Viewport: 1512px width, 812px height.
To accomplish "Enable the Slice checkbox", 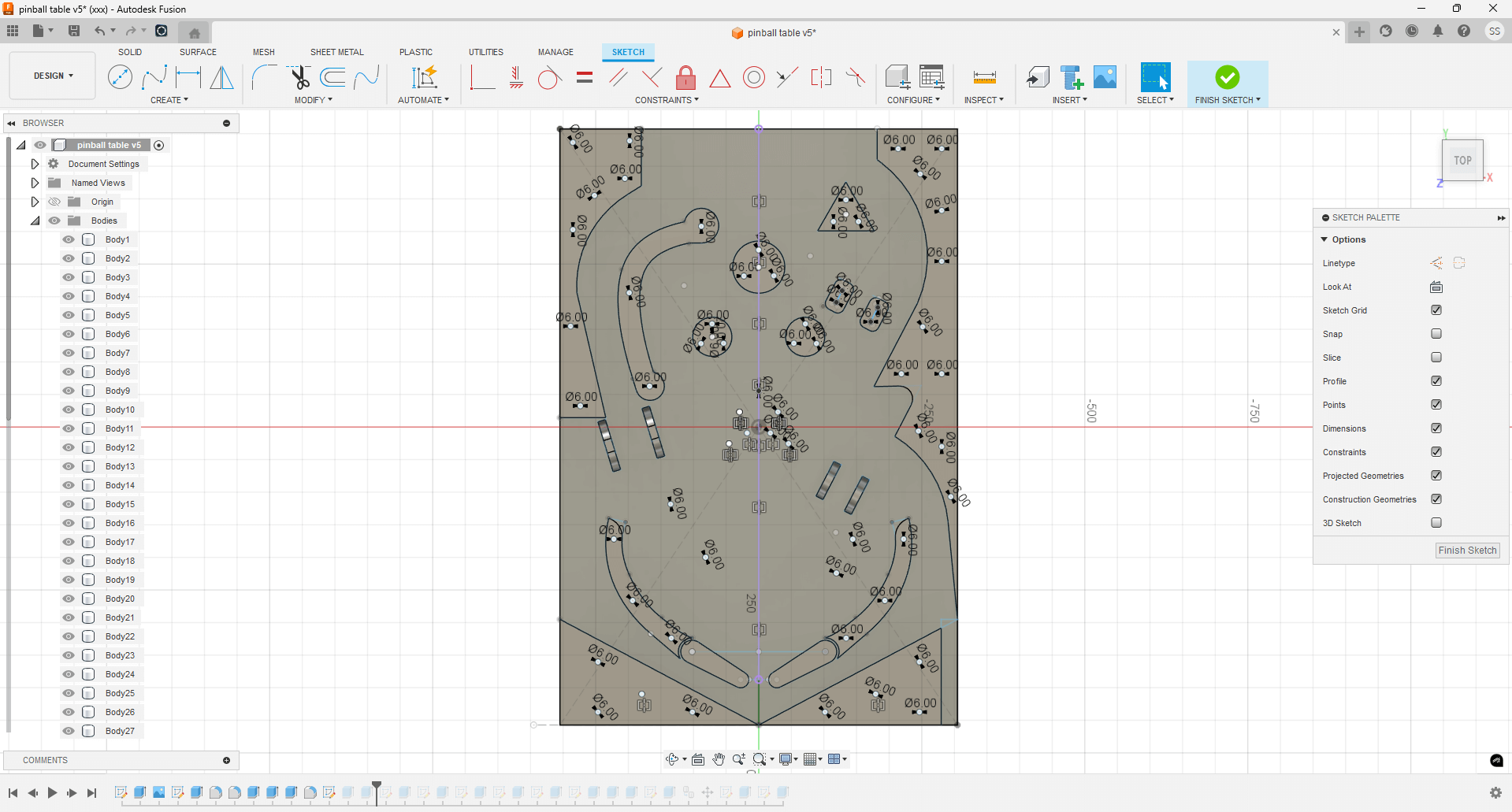I will coord(1436,358).
